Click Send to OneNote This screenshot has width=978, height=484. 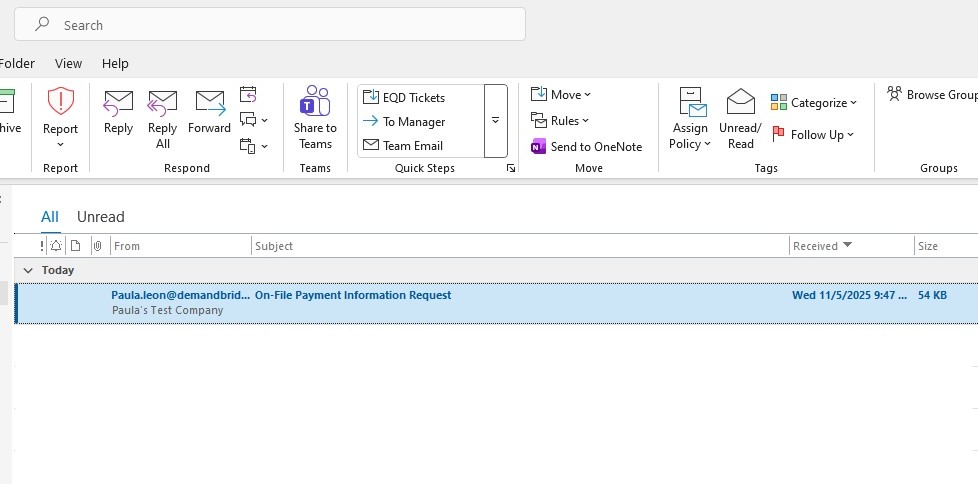[586, 147]
